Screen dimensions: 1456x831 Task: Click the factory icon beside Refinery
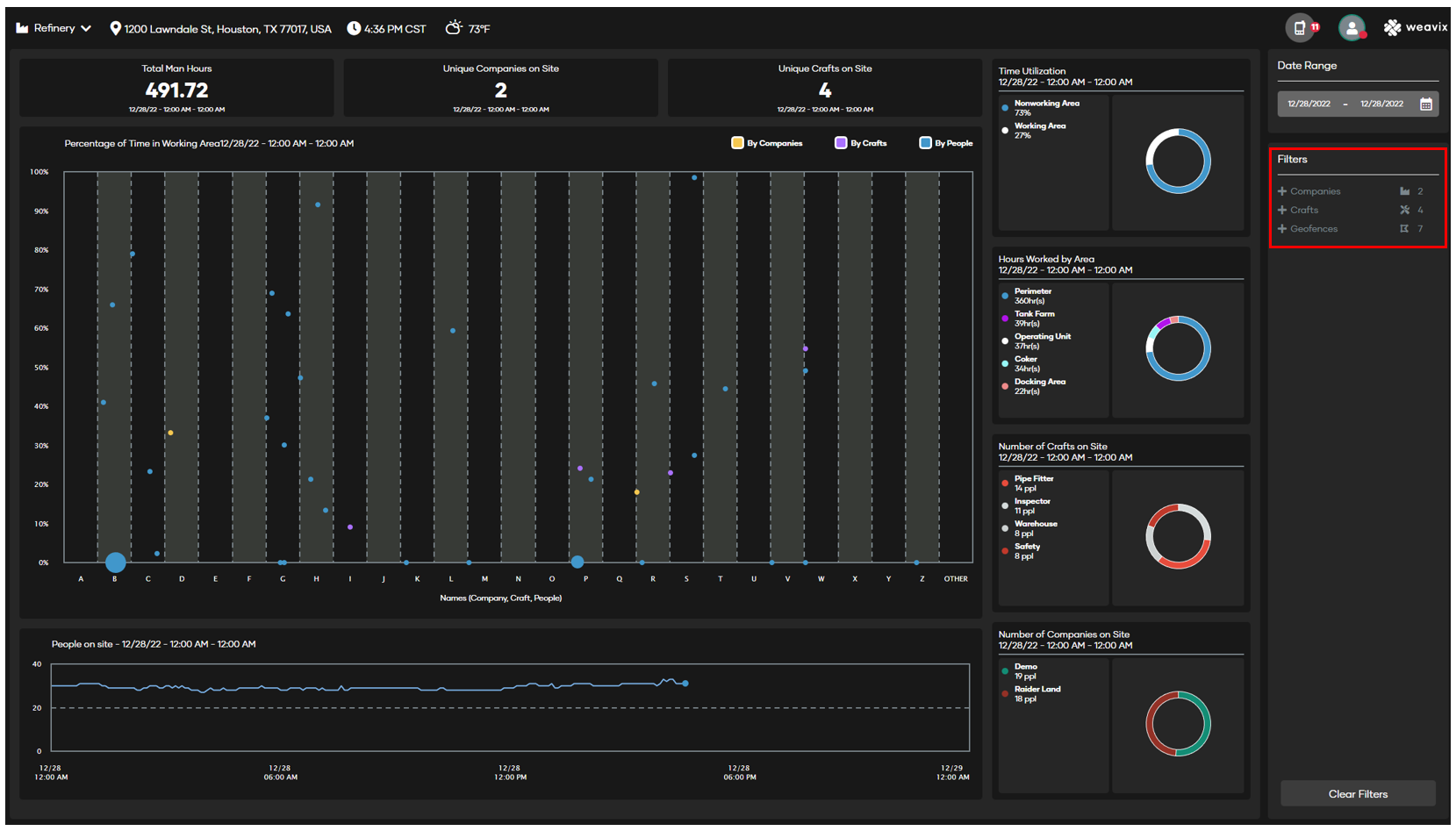22,28
